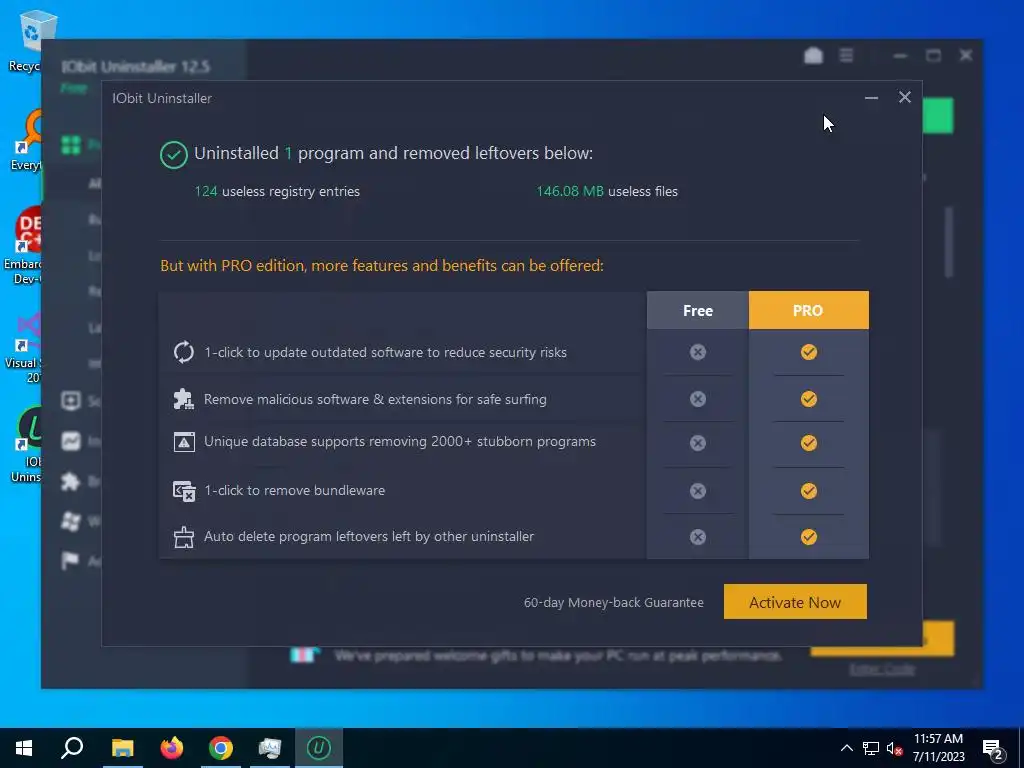Viewport: 1024px width, 768px height.
Task: Click Free cross for update outdated software
Action: (x=697, y=352)
